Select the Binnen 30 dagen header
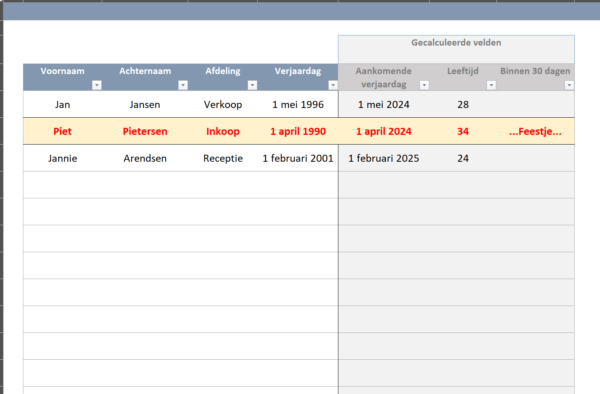 coord(535,77)
